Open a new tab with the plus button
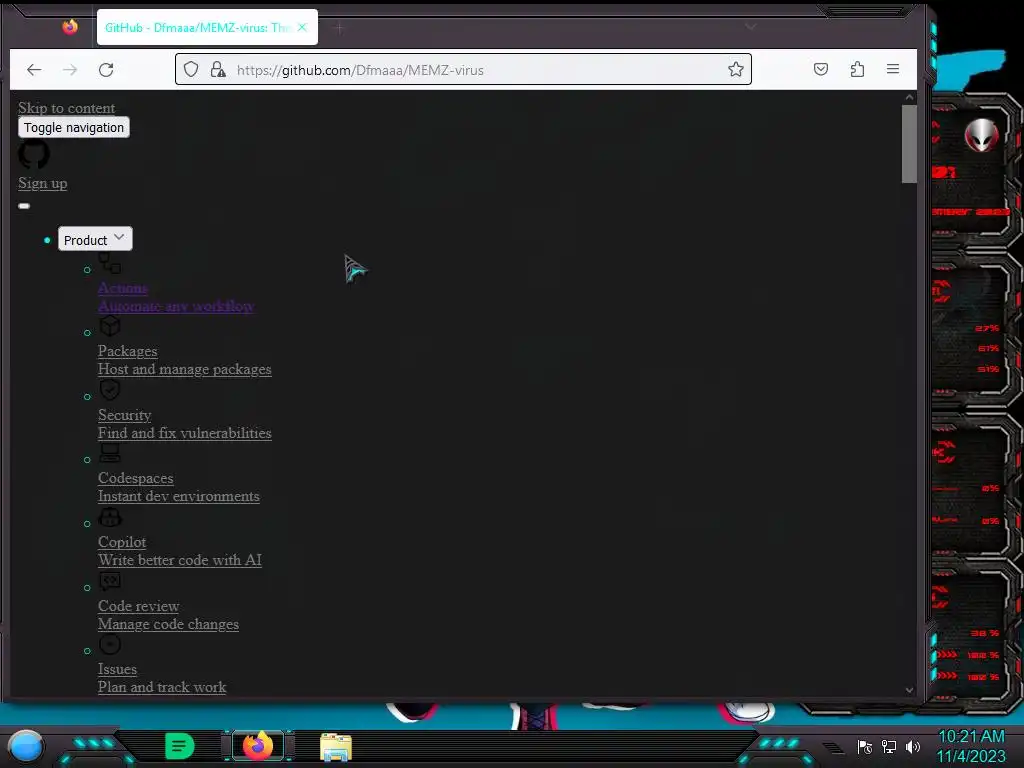Image resolution: width=1024 pixels, height=768 pixels. coord(338,28)
